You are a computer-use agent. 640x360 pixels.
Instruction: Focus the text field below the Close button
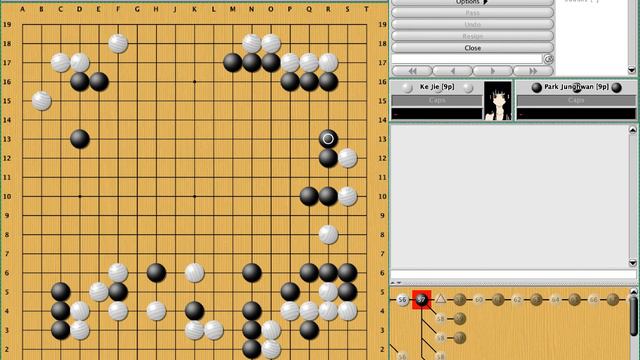(467, 59)
